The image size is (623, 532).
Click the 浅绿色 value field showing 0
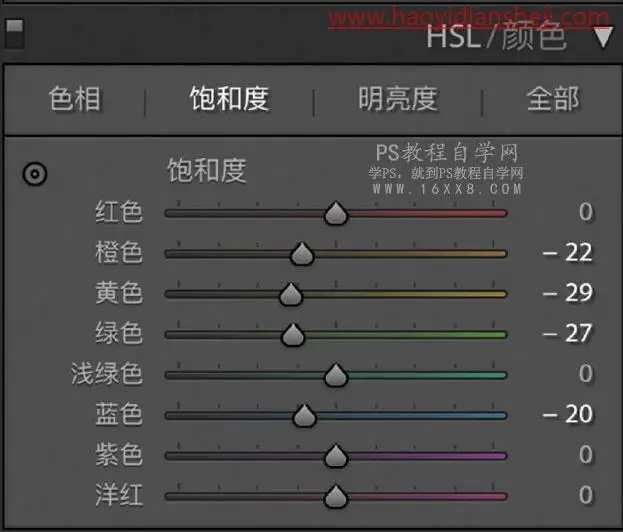click(x=586, y=373)
